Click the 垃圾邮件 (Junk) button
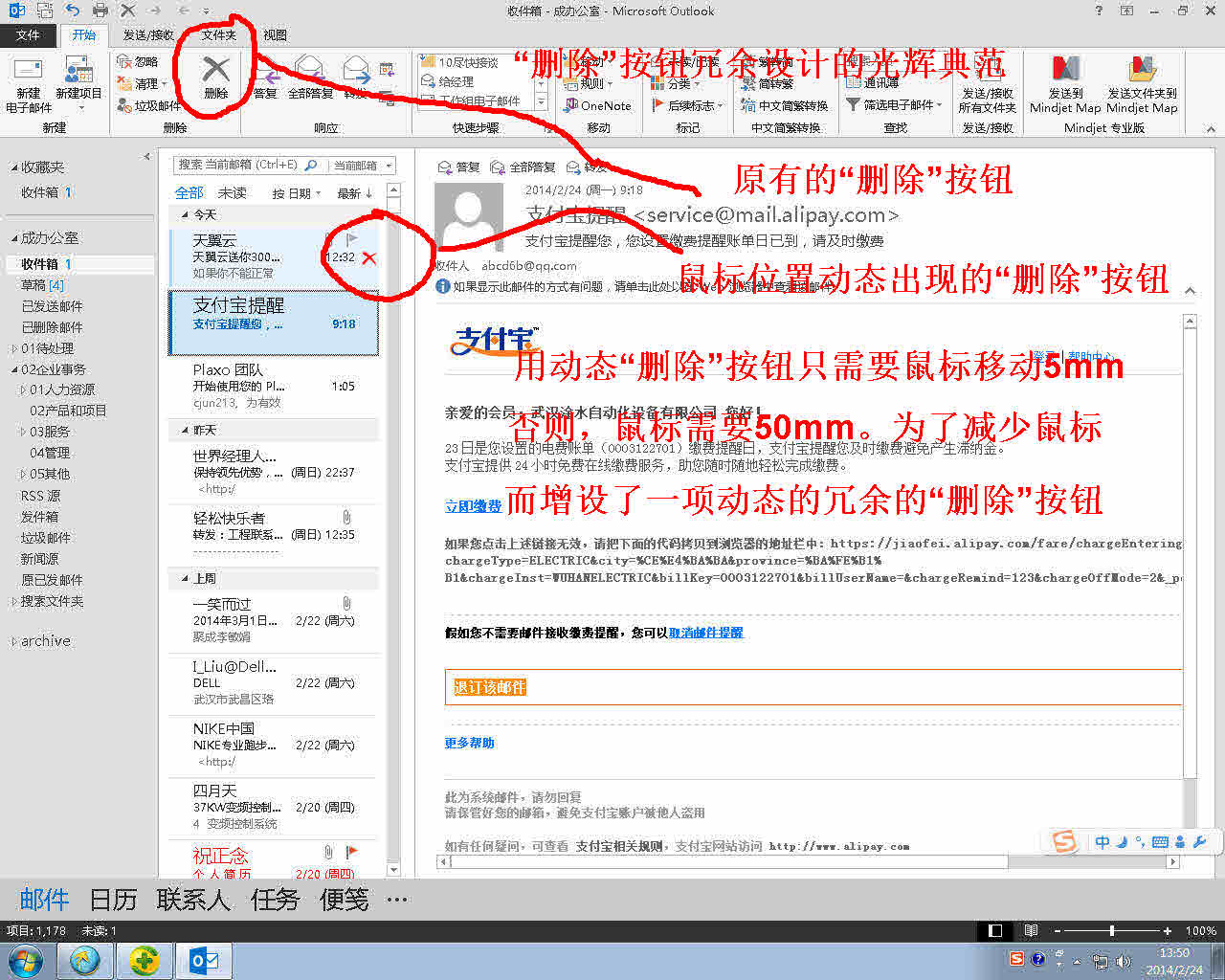1225x980 pixels. pyautogui.click(x=148, y=106)
